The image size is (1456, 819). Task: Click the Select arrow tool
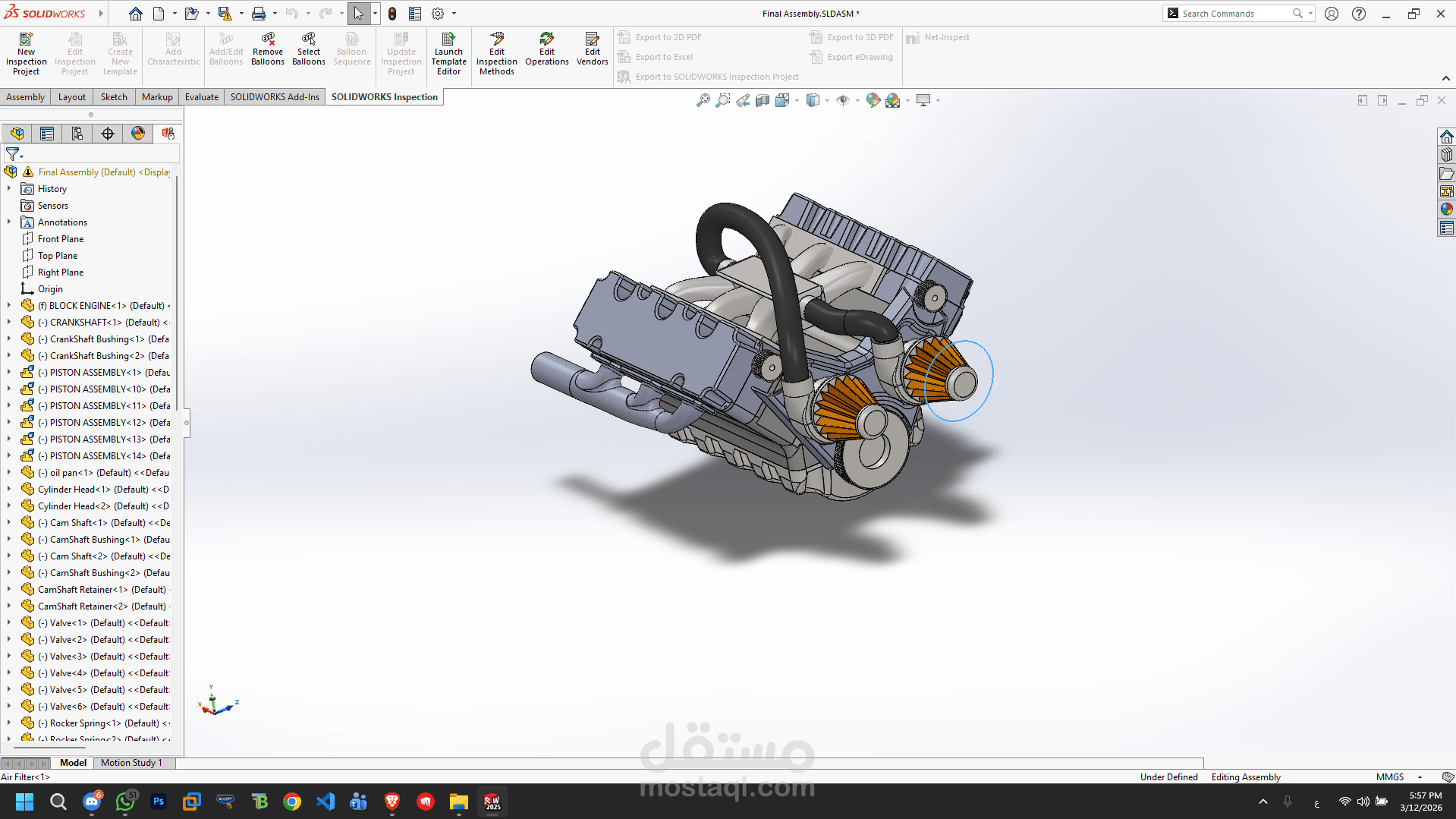tap(358, 14)
